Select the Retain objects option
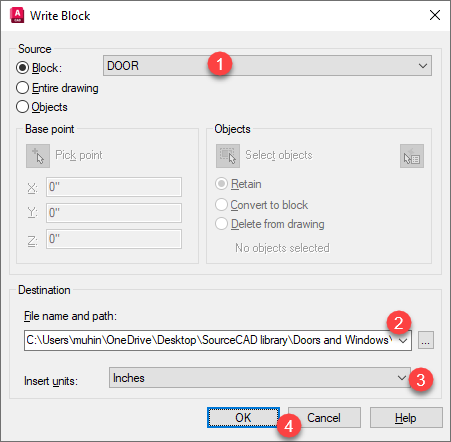Screen dimensions: 451x442 [221, 184]
